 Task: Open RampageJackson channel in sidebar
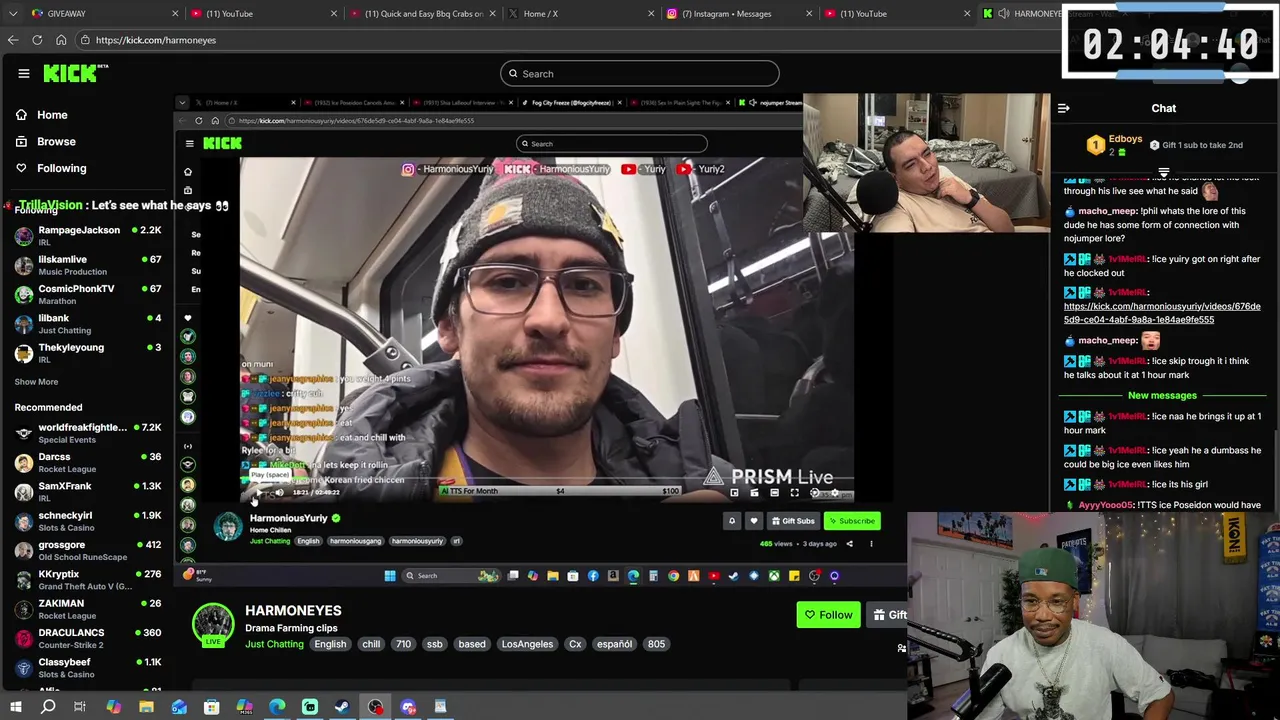88,236
